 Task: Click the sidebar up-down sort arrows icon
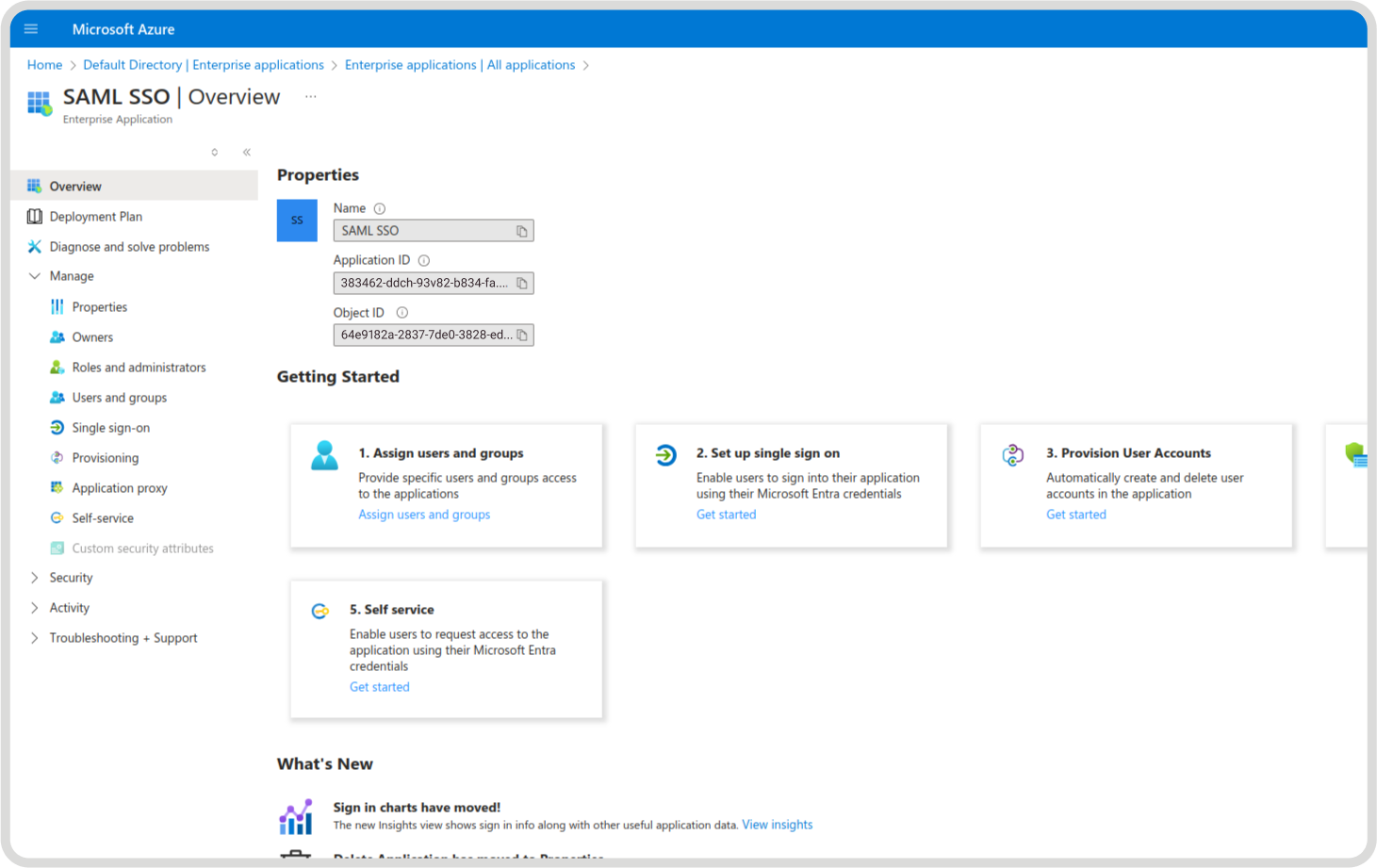click(x=215, y=153)
